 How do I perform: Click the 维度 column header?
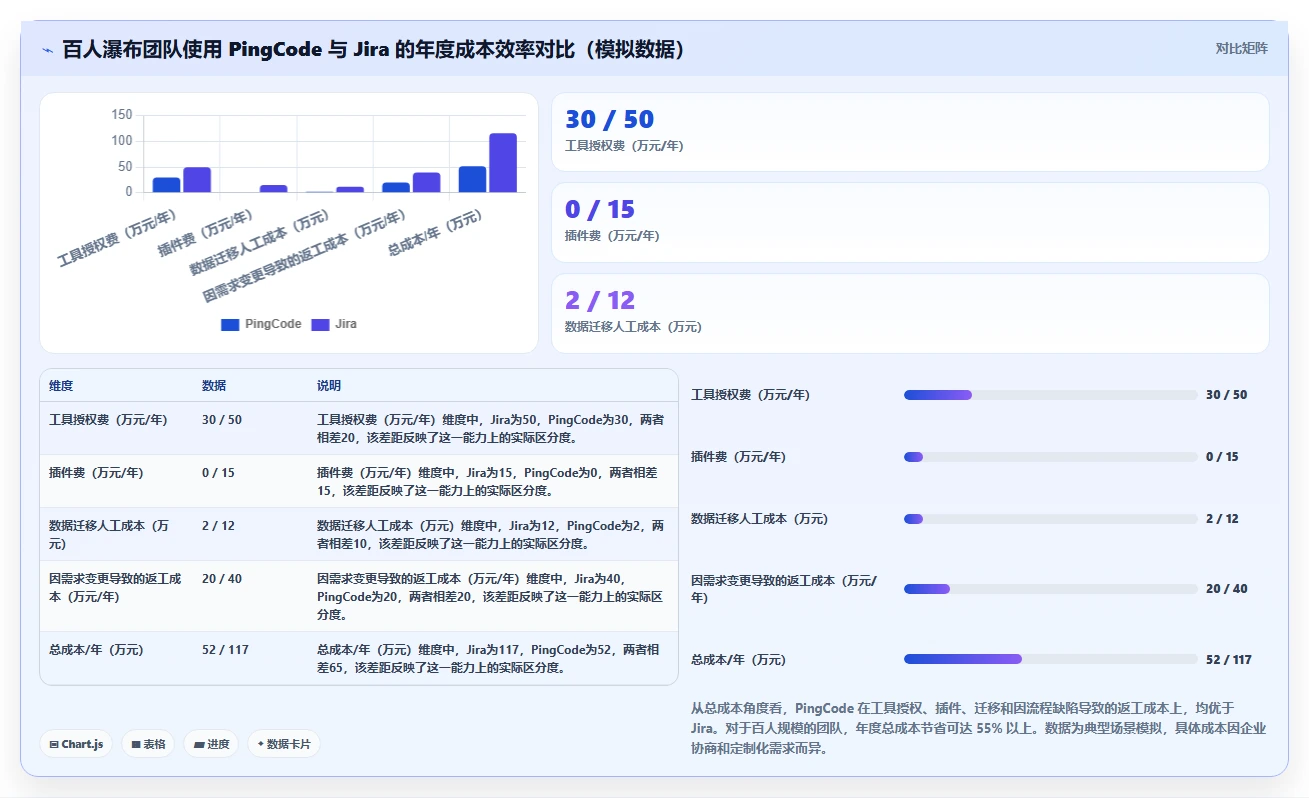(x=61, y=386)
